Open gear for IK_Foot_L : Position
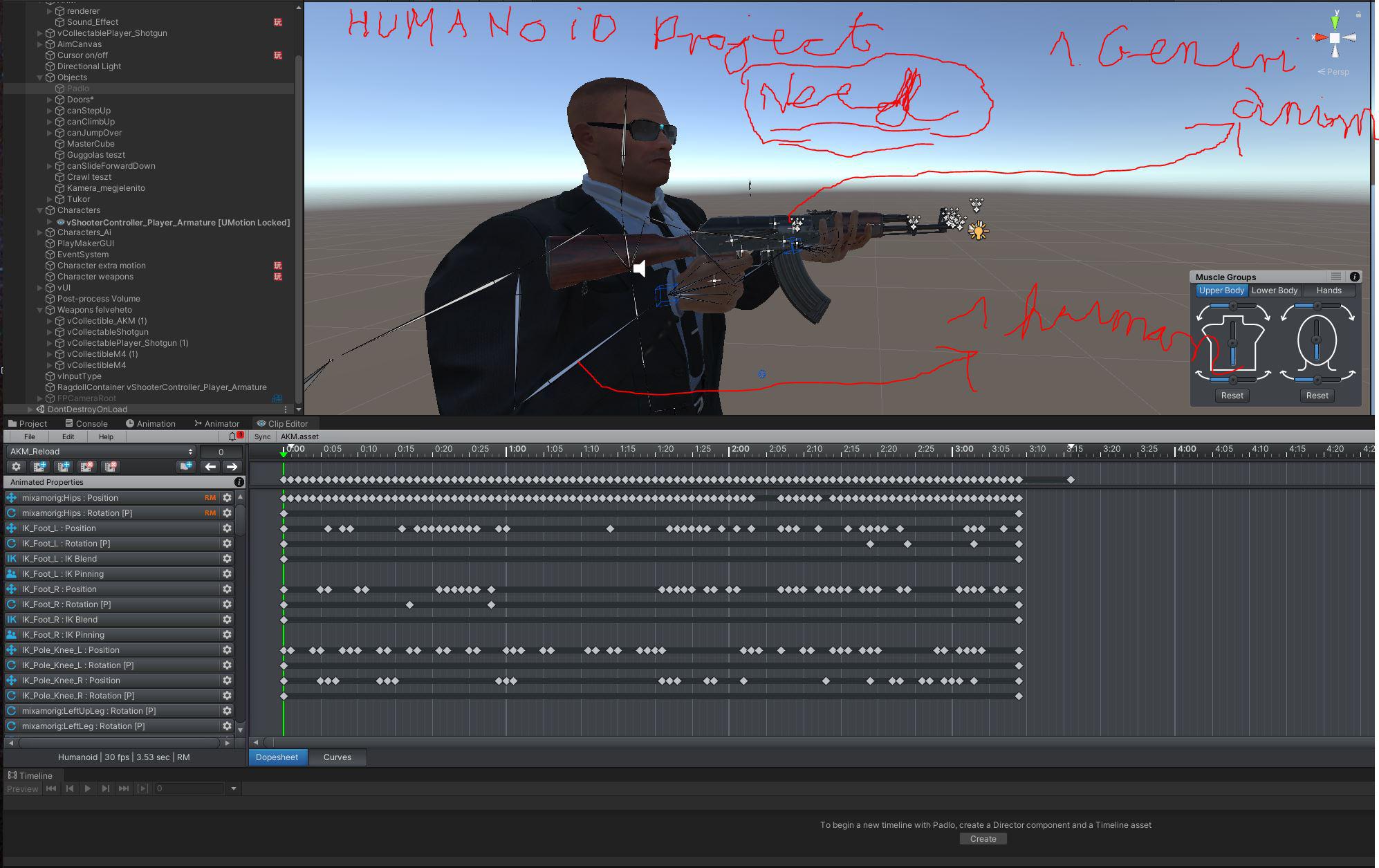 (227, 528)
